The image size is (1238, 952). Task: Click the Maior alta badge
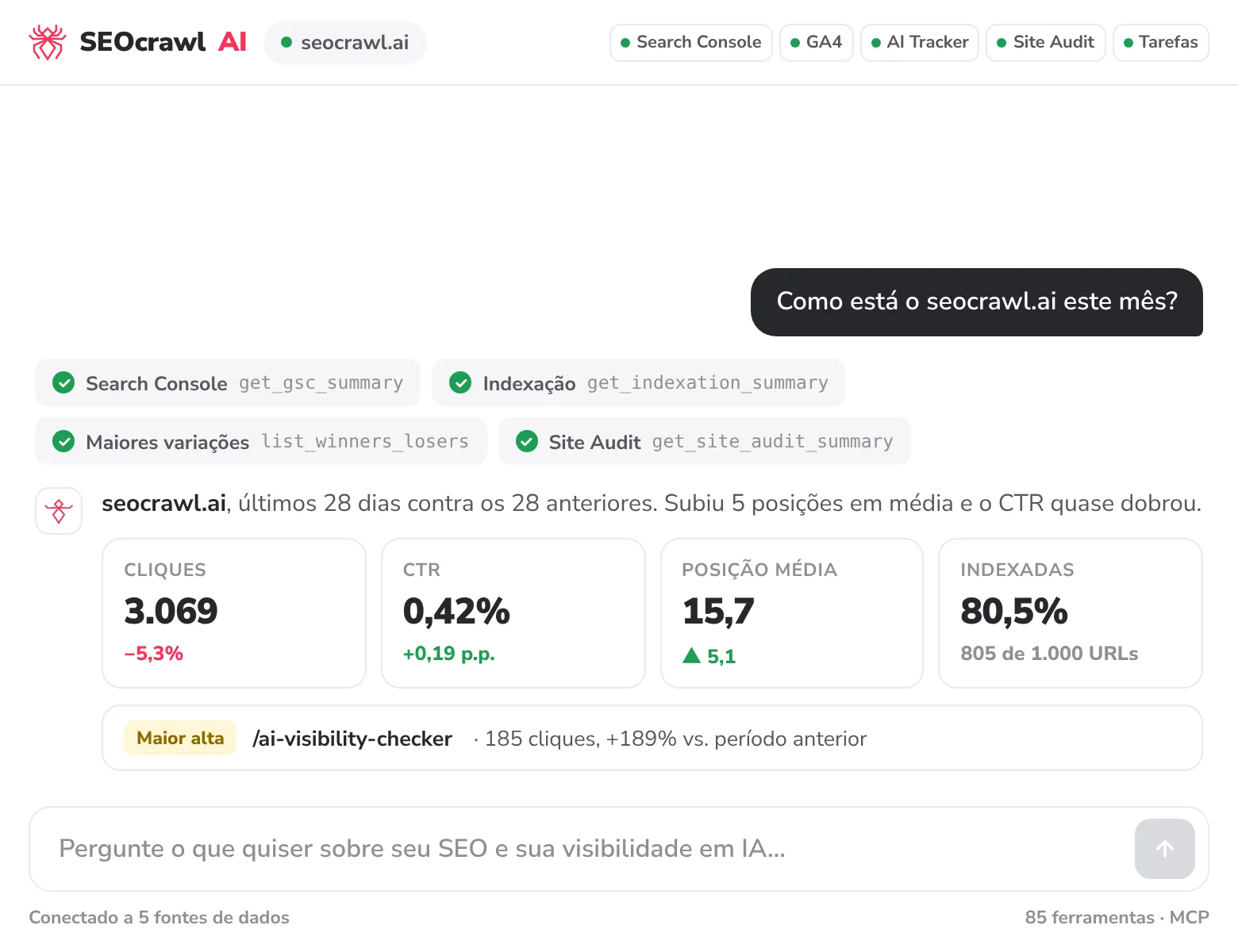(x=180, y=738)
